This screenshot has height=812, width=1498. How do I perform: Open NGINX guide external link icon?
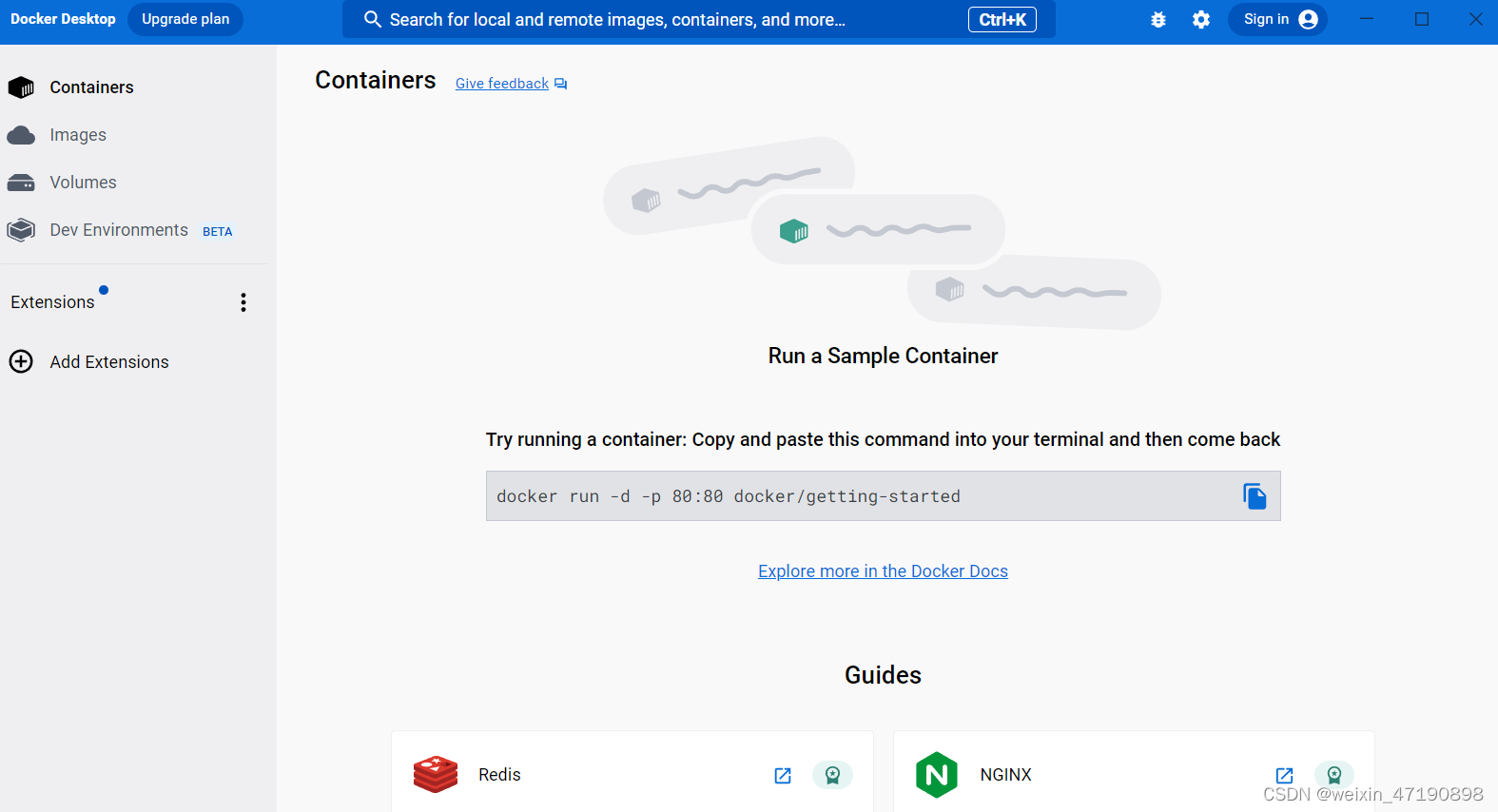tap(1284, 776)
